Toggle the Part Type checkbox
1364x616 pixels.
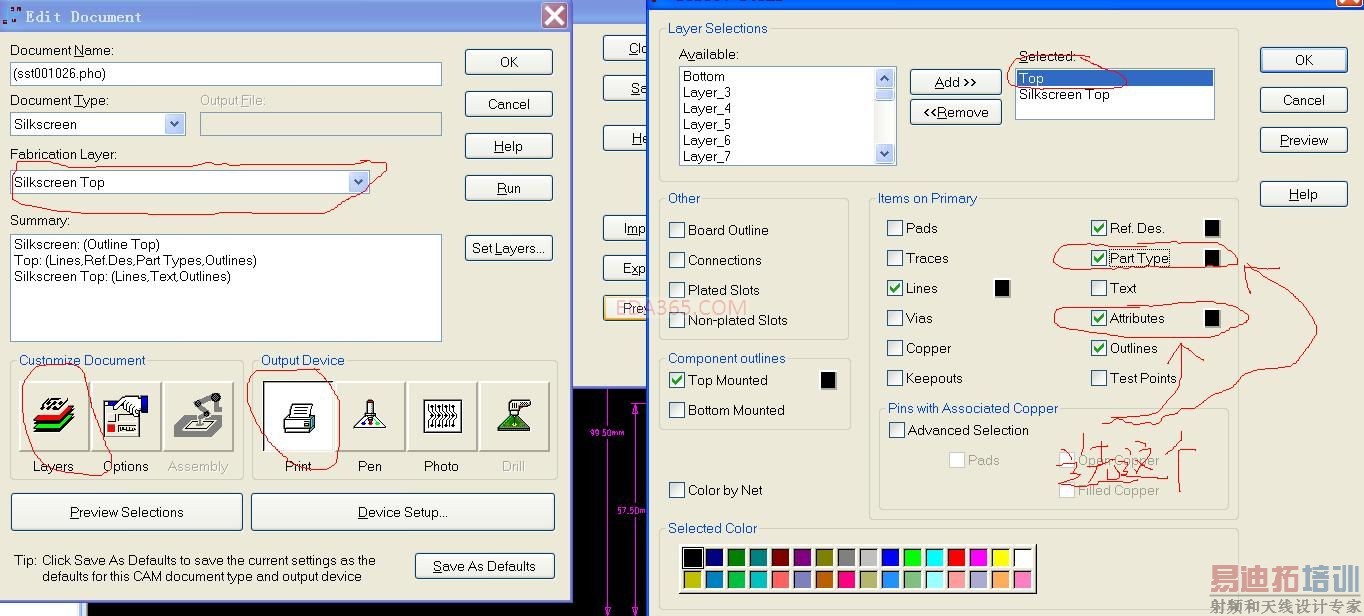1099,258
